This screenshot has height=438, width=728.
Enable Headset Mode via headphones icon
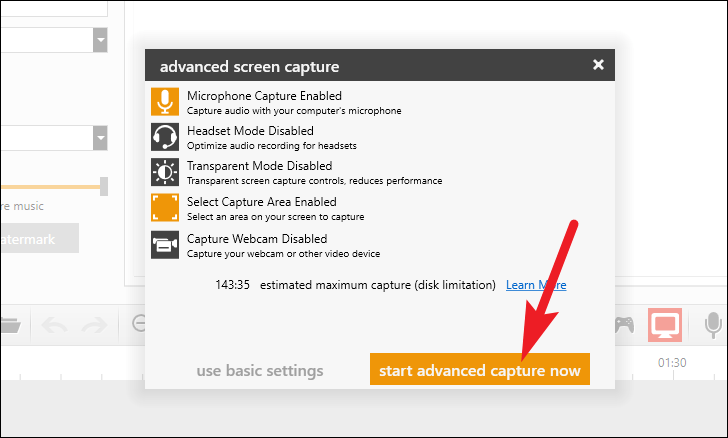tap(164, 137)
